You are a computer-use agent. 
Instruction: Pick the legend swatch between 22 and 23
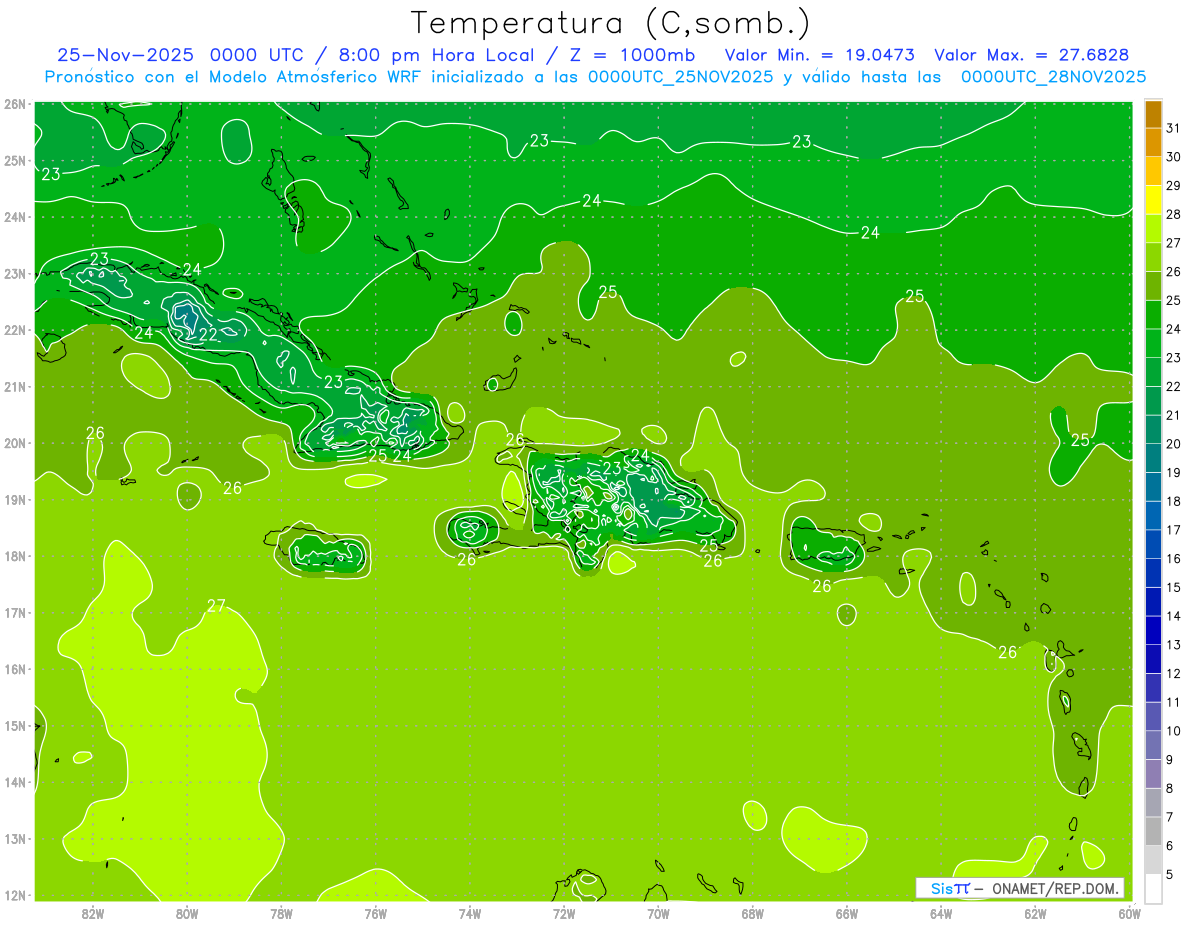pyautogui.click(x=1153, y=372)
